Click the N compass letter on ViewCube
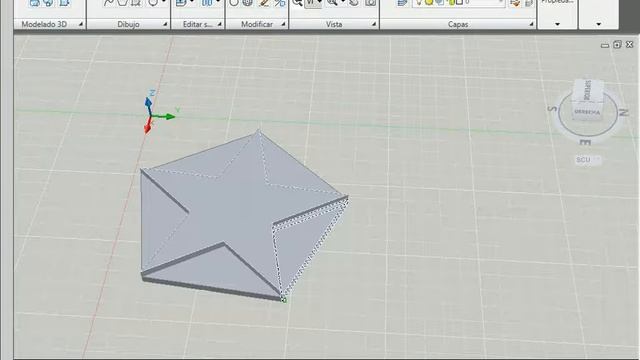This screenshot has width=640, height=360. [624, 112]
